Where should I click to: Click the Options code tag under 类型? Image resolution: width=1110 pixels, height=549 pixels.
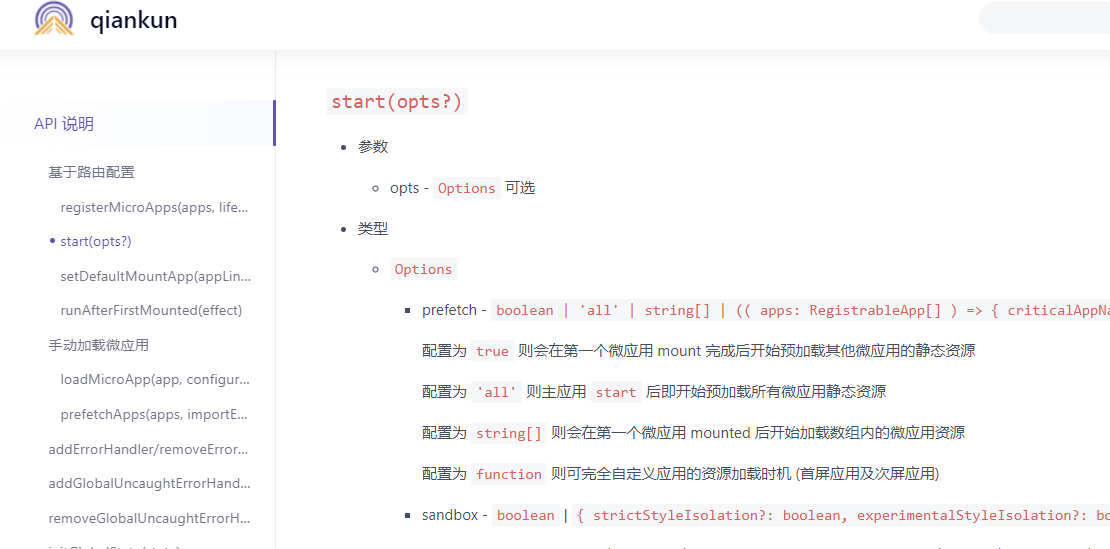point(423,270)
